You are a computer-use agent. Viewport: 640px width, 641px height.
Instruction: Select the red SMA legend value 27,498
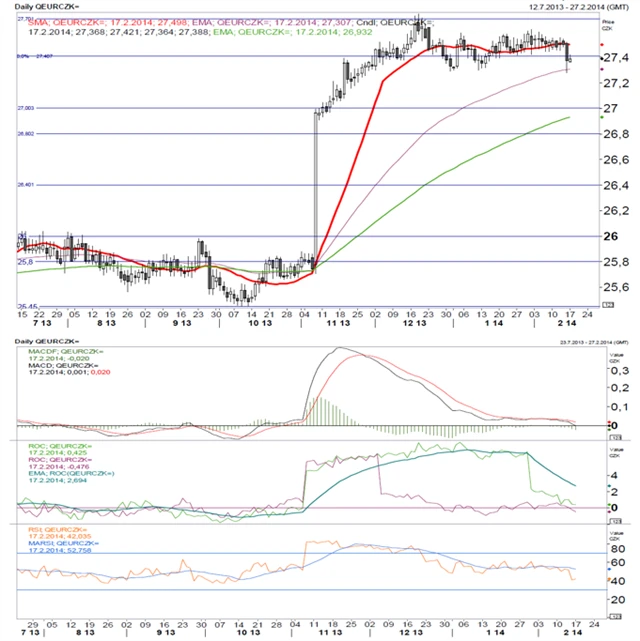click(x=172, y=22)
